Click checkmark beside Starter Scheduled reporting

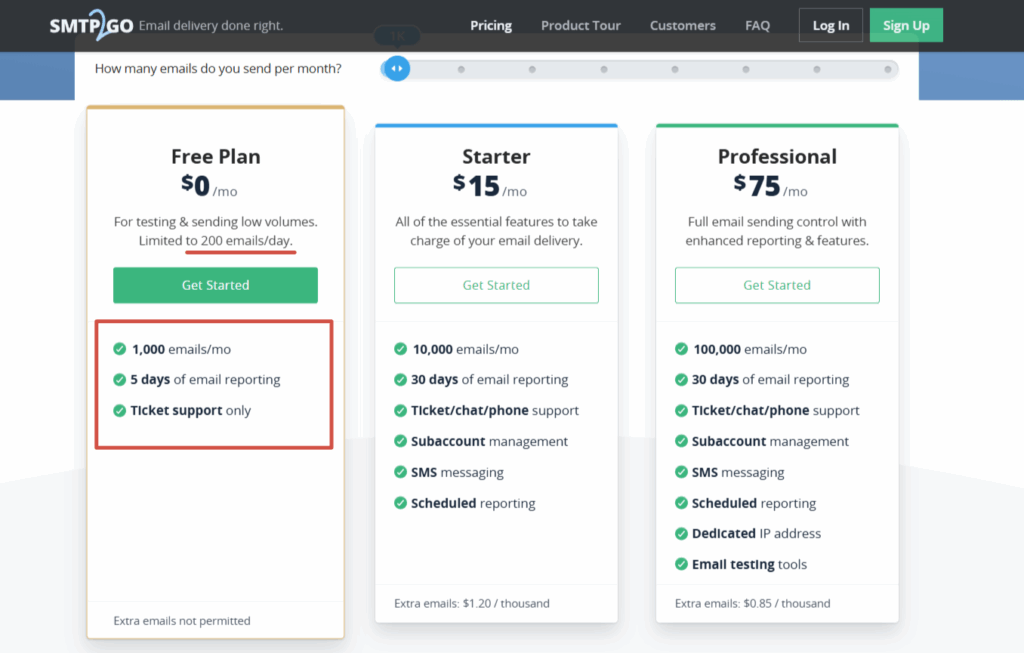[x=400, y=503]
